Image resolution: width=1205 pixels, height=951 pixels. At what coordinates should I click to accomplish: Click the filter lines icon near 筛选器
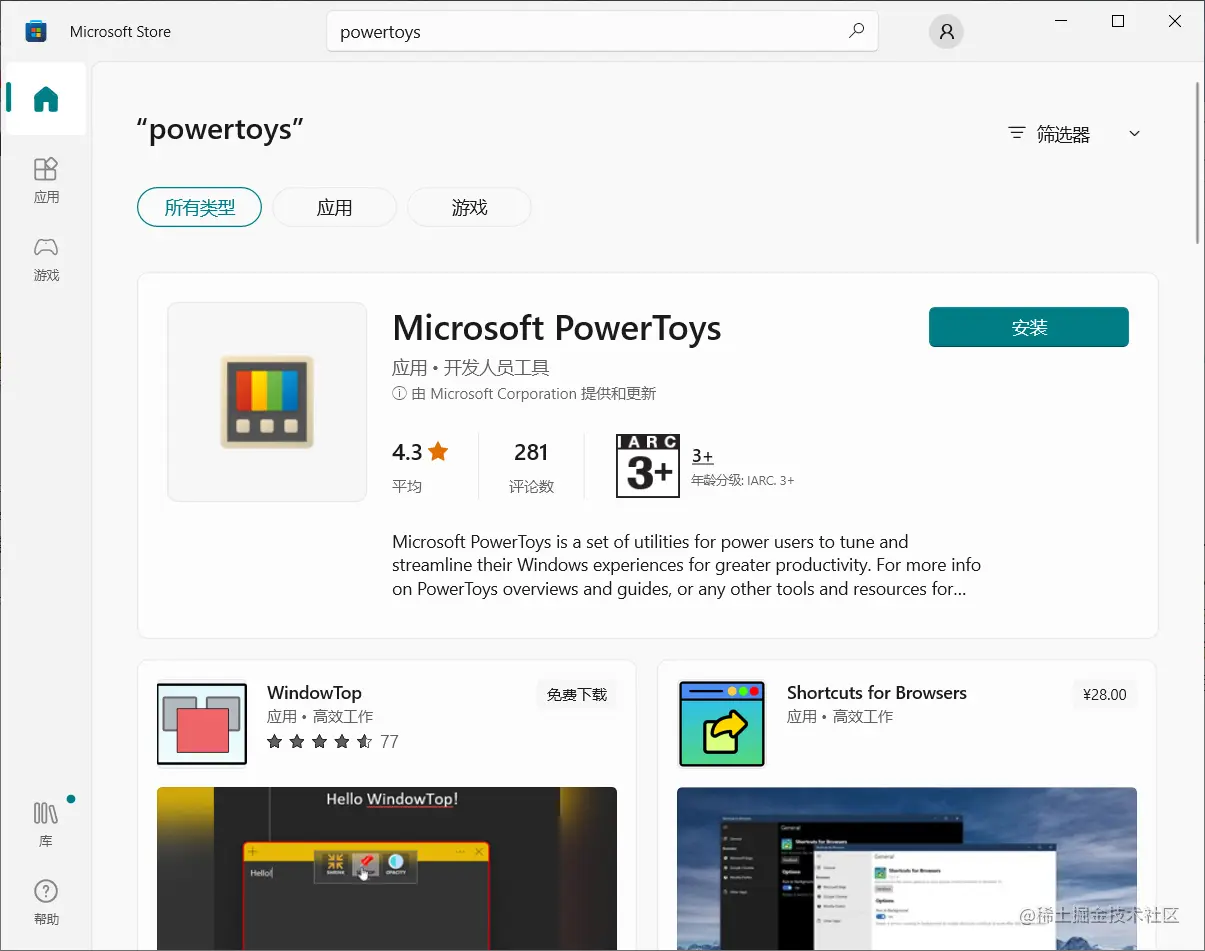click(x=1017, y=133)
